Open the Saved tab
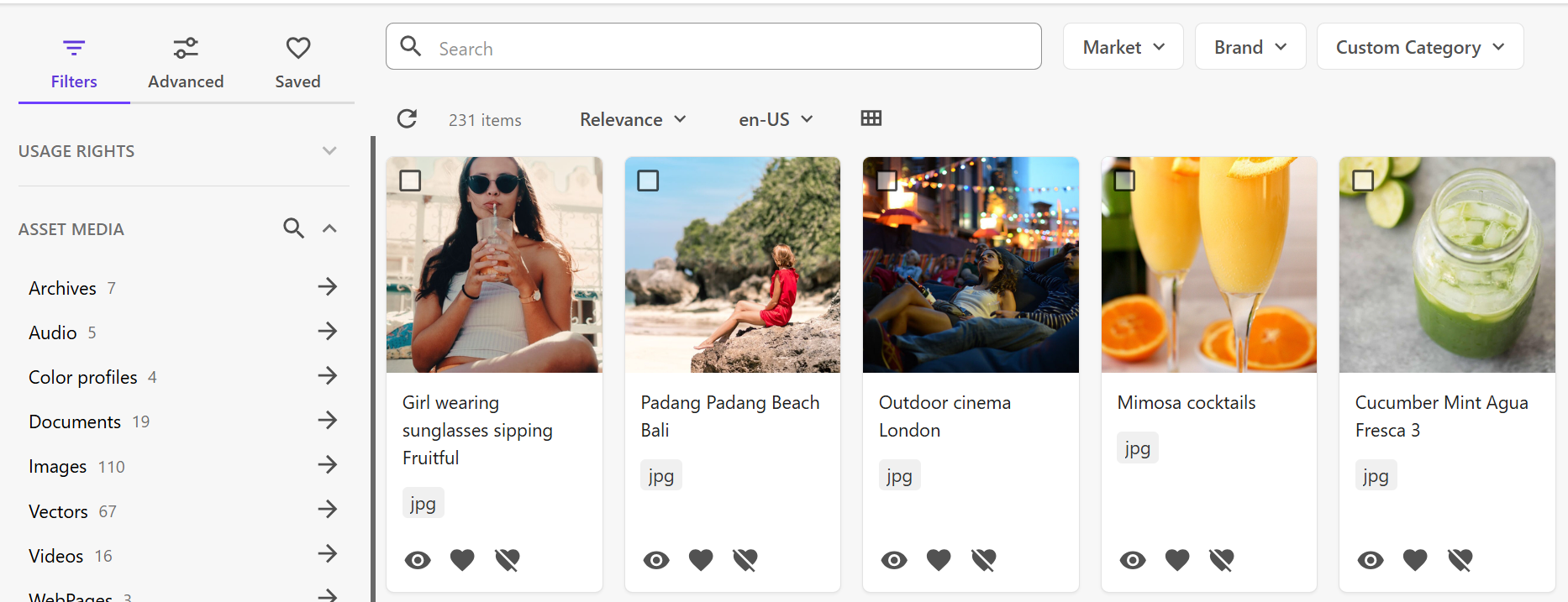 (297, 64)
